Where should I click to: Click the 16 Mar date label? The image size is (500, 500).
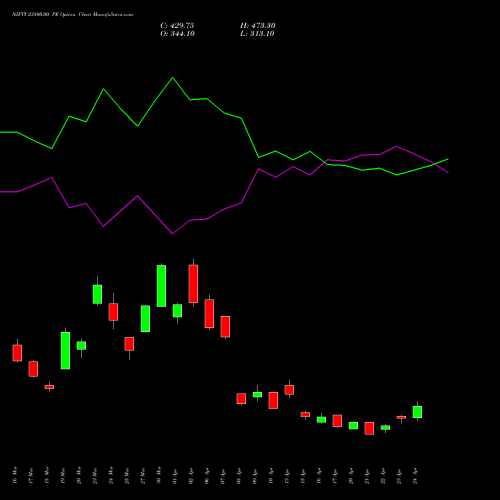point(14,475)
